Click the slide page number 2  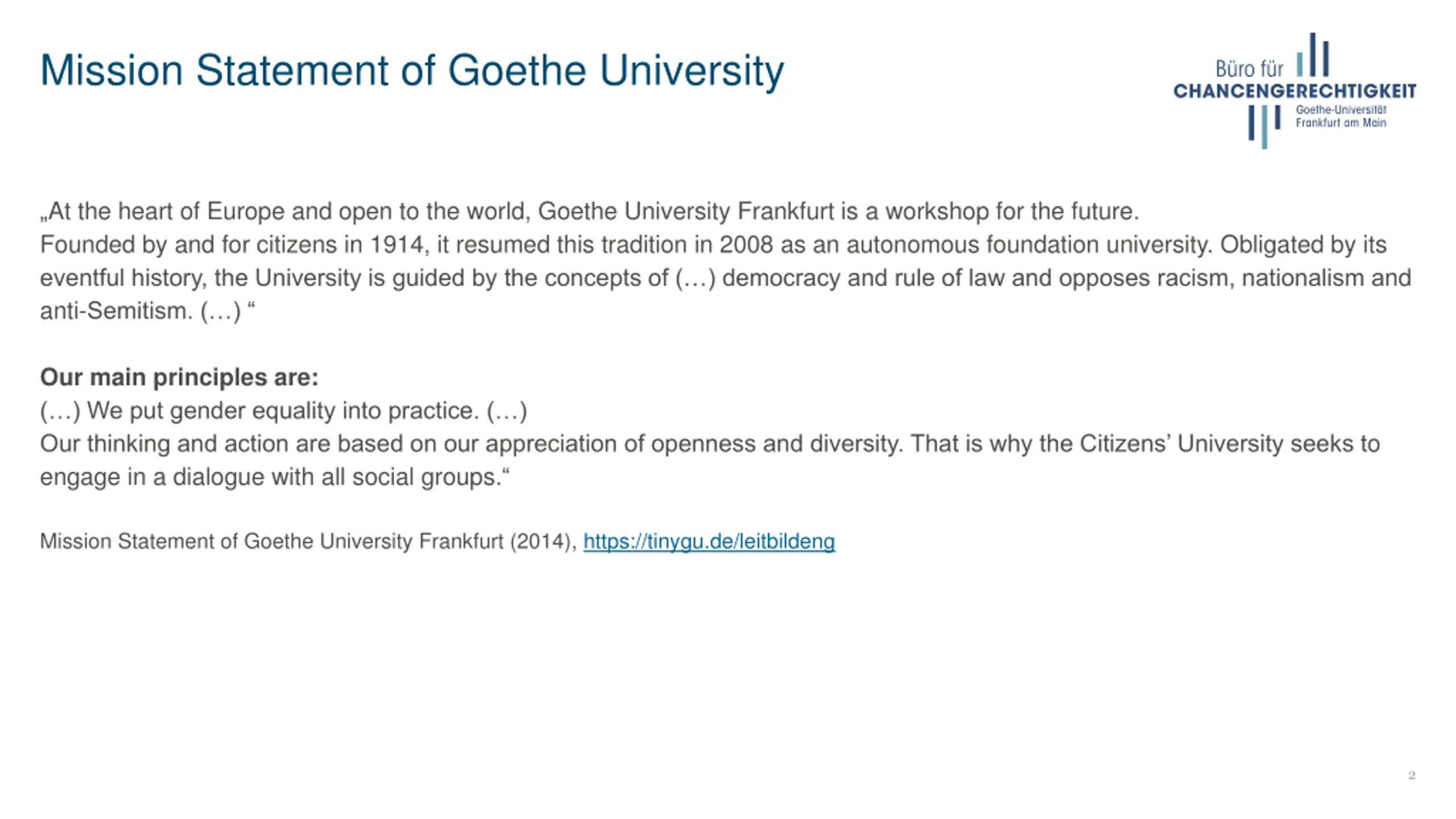(1411, 775)
